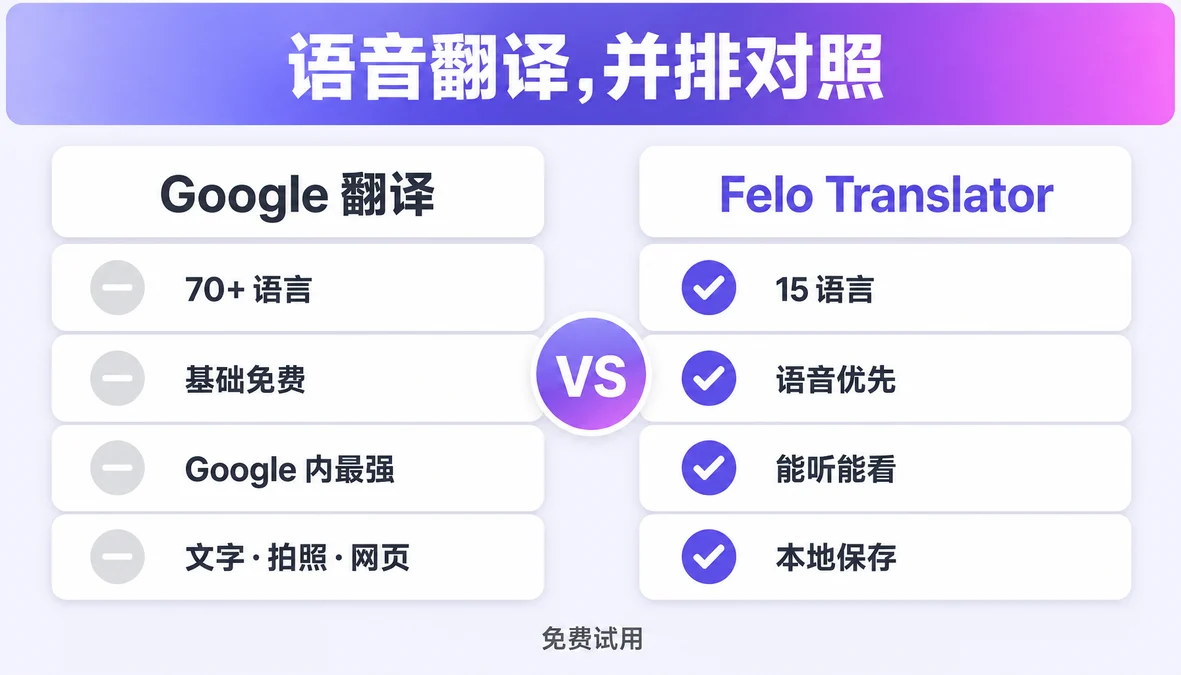Click the 免费试用 link

click(x=592, y=639)
